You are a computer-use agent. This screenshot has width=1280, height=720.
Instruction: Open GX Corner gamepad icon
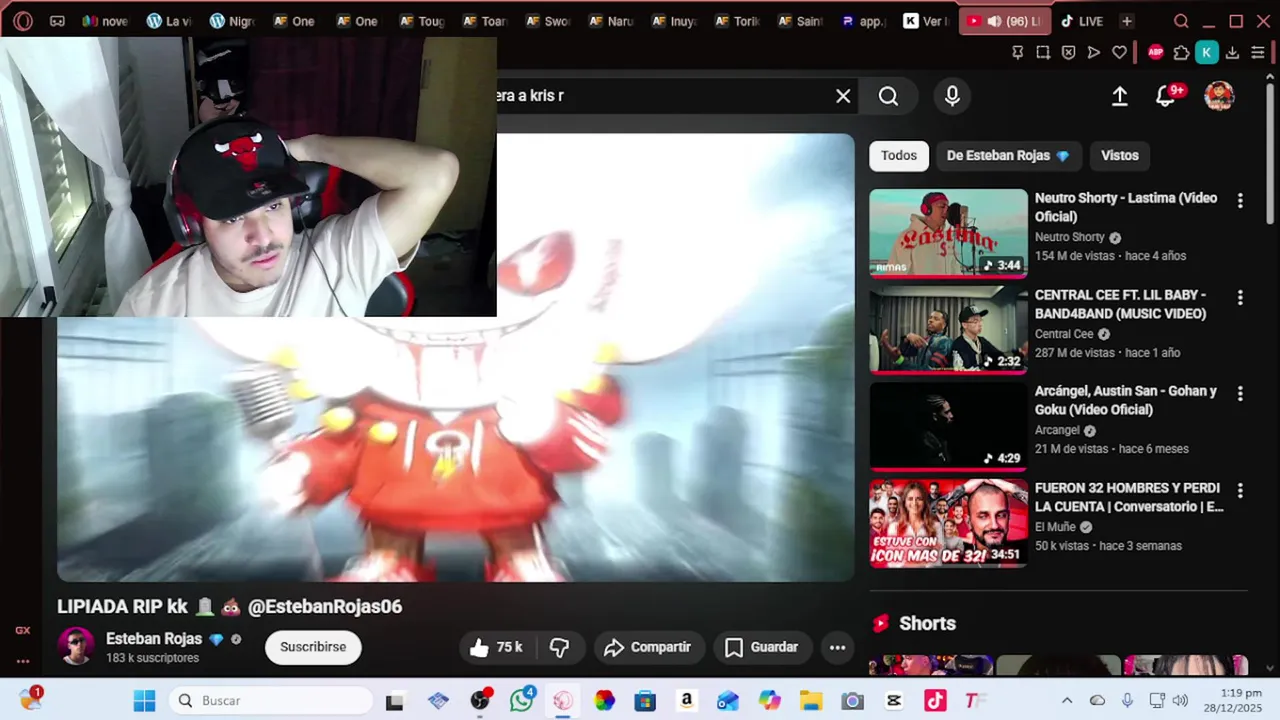tap(57, 21)
